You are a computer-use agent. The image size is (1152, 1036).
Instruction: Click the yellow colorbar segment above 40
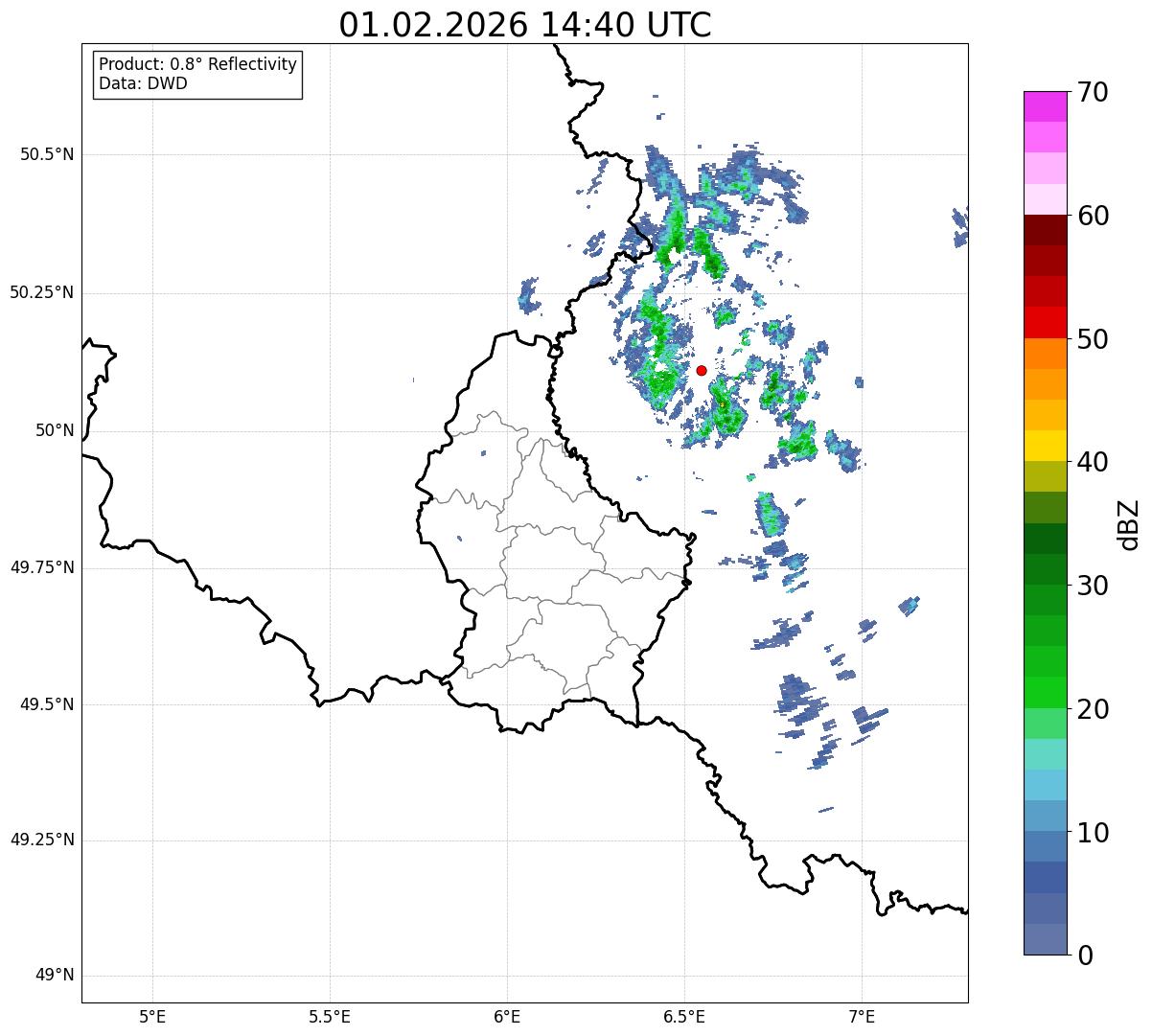[x=1046, y=446]
